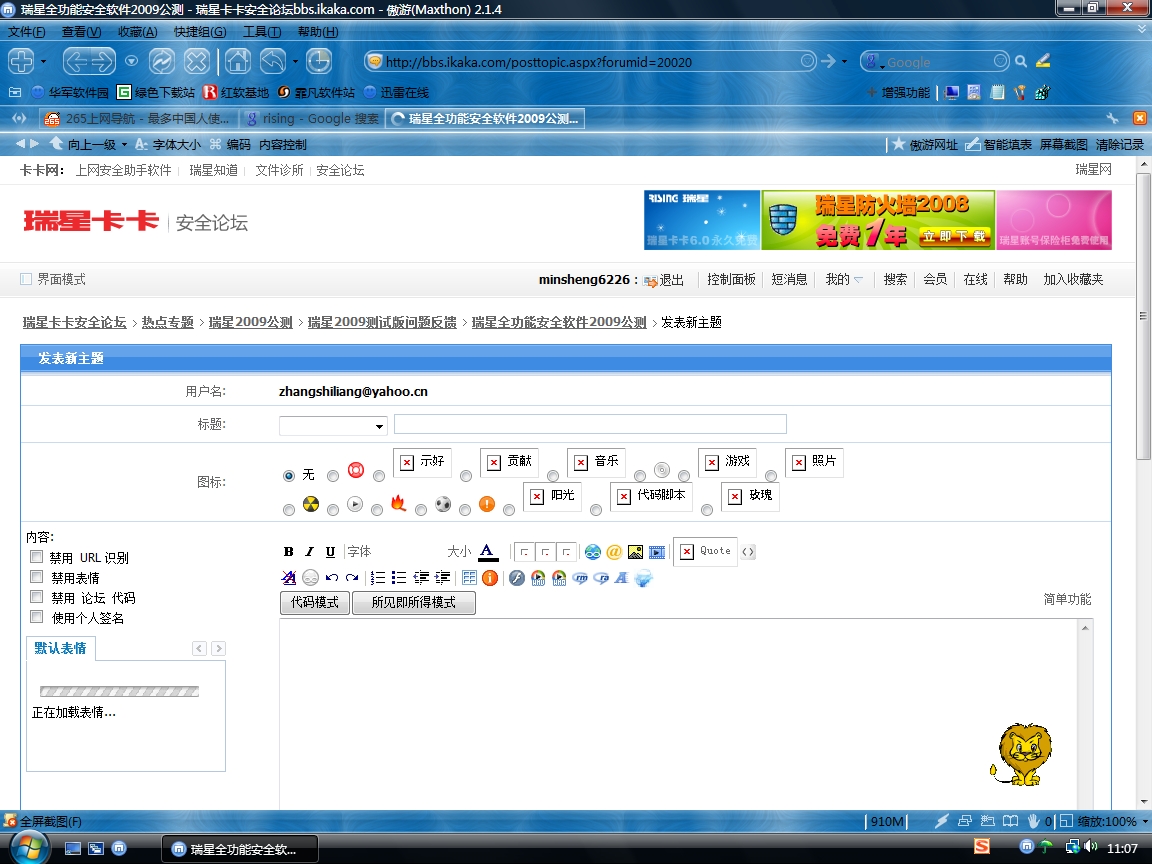The height and width of the screenshot is (864, 1152).
Task: Click next emoticon page arrow
Action: click(218, 648)
